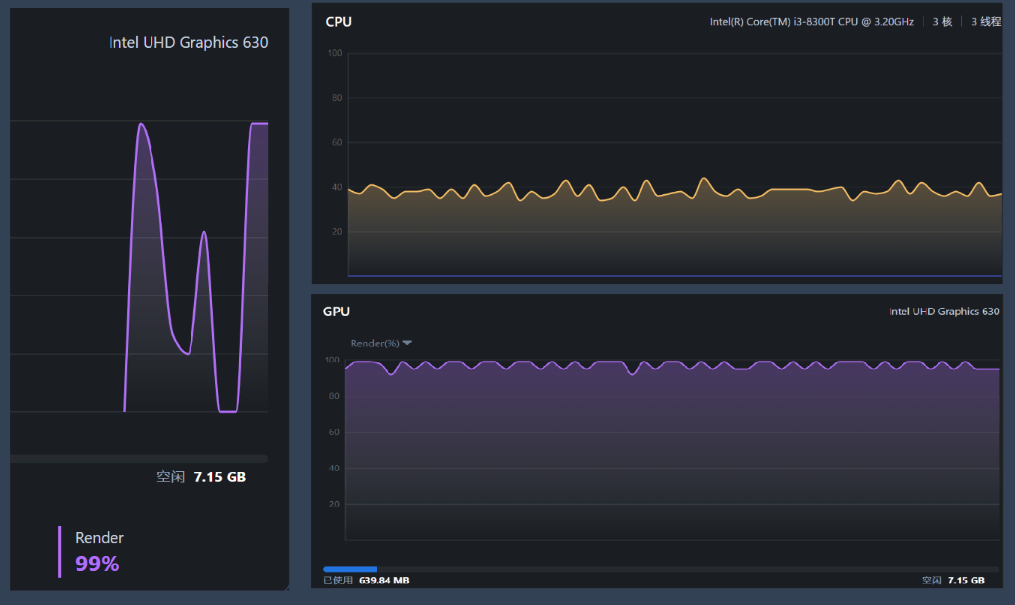Click the blue GPU memory usage bar
This screenshot has height=605, width=1015.
[350, 569]
